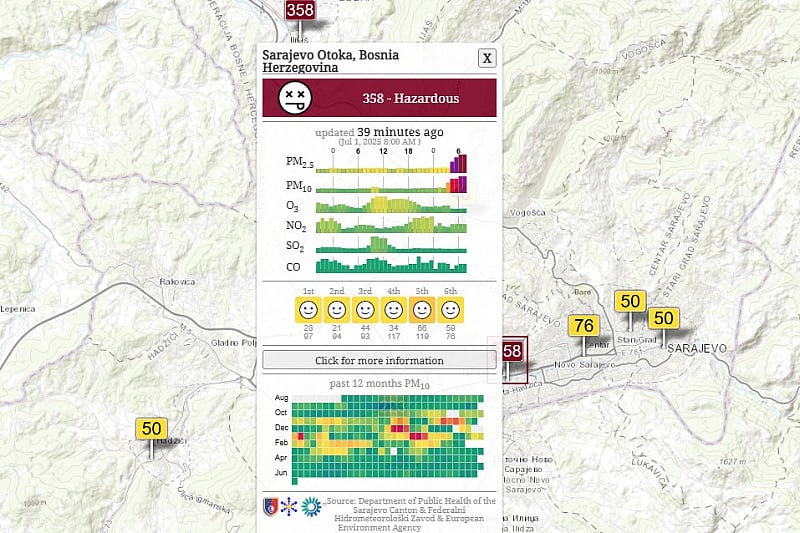Viewport: 800px width, 533px height.
Task: Close the Sarajevo Otoka popup
Action: click(x=487, y=58)
